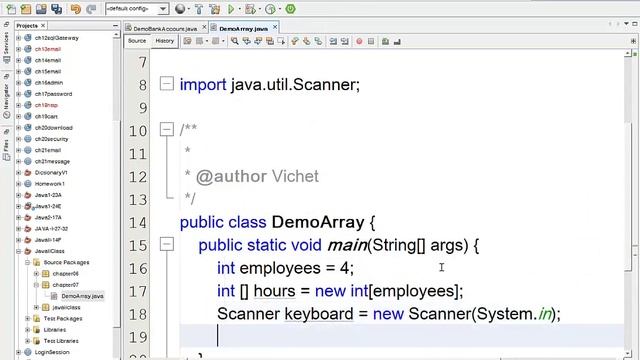The height and width of the screenshot is (360, 640).
Task: Toggle Highlight Search in the editor toolbar
Action: [270, 41]
